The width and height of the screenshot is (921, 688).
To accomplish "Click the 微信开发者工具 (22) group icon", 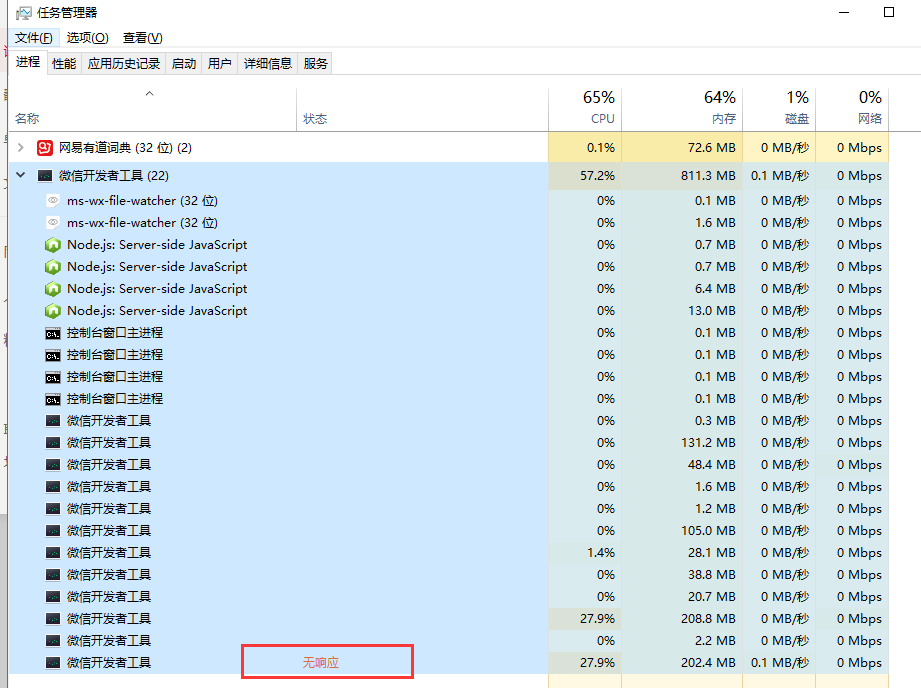I will coord(45,176).
